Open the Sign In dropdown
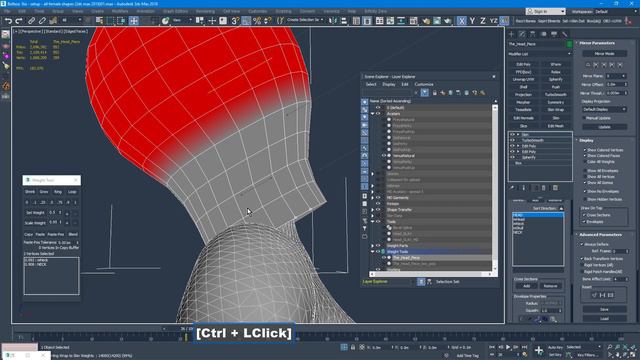Image resolution: width=640 pixels, height=360 pixels. 545,11
